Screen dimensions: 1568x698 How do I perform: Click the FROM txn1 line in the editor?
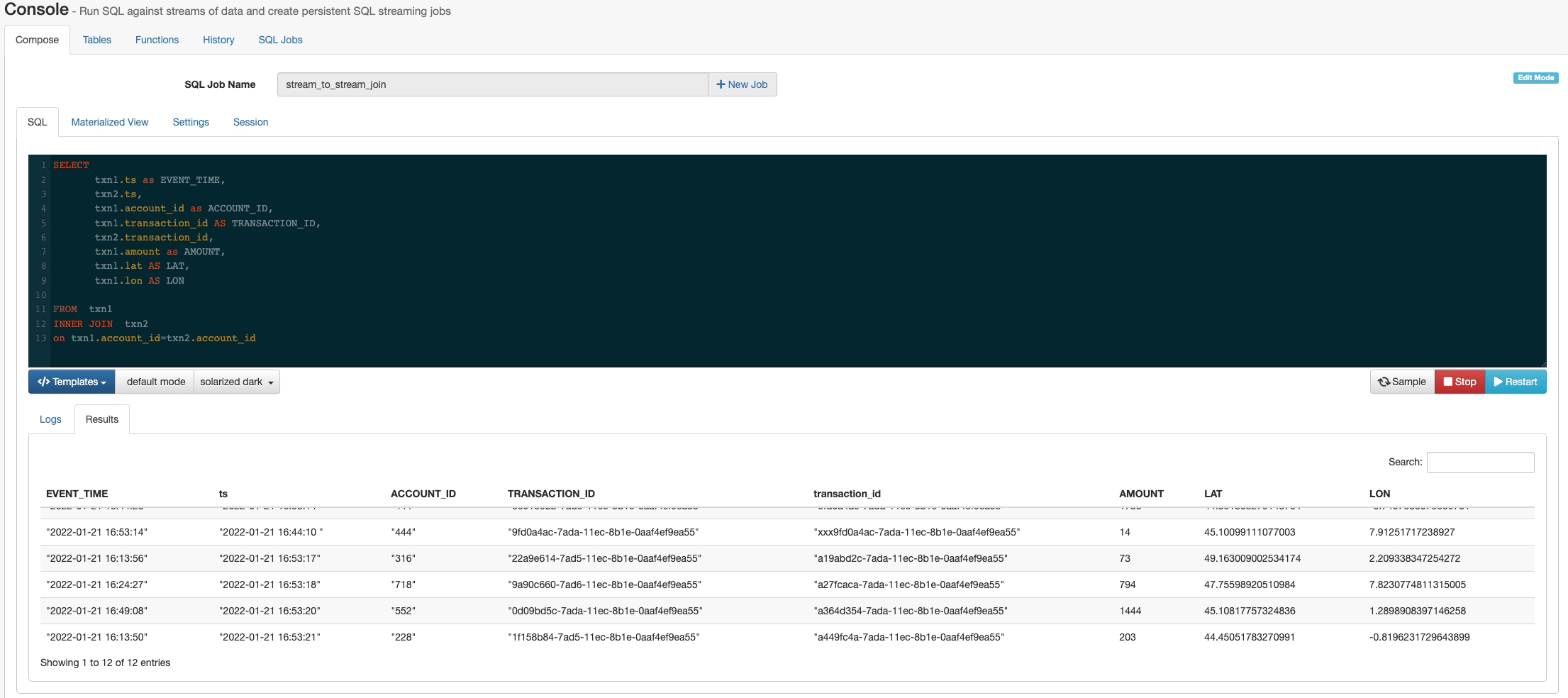82,309
